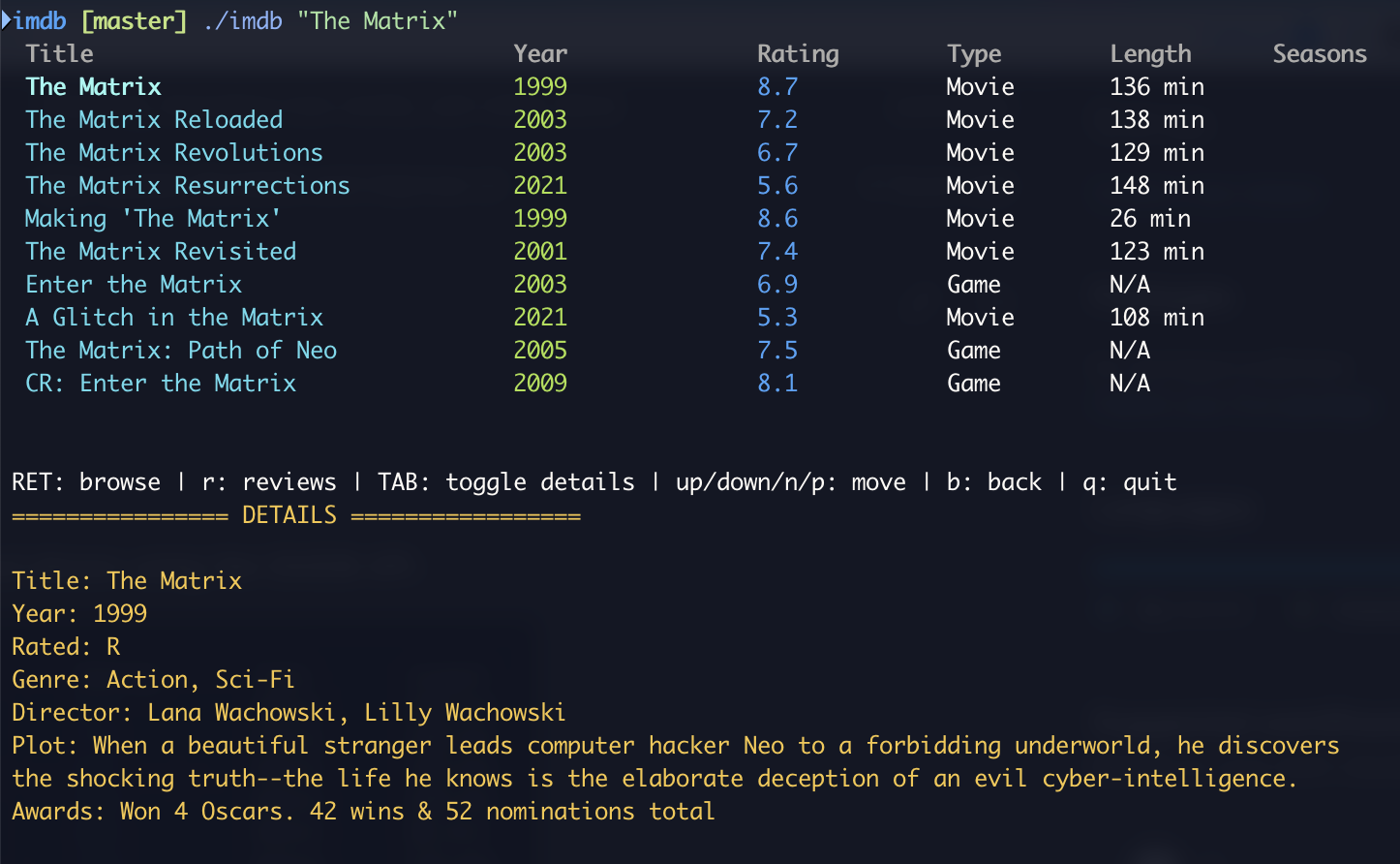1400x864 pixels.
Task: Click '138 min' length value
Action: point(1157,119)
